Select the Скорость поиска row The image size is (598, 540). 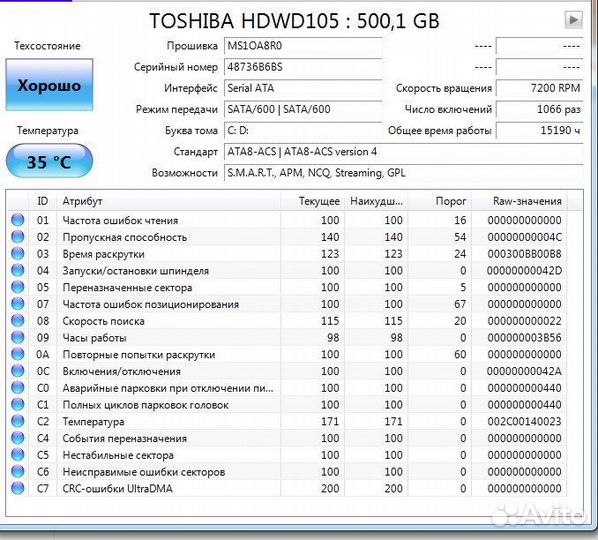point(287,321)
